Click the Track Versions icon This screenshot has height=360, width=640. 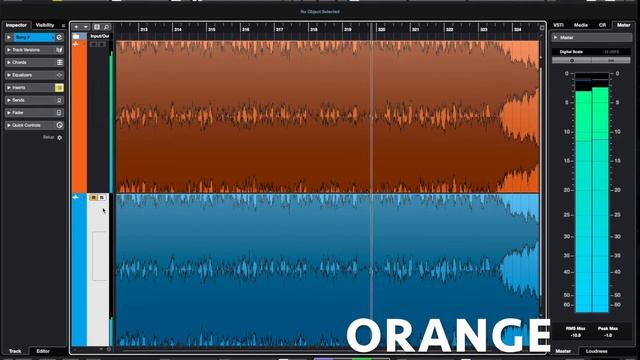(x=59, y=50)
